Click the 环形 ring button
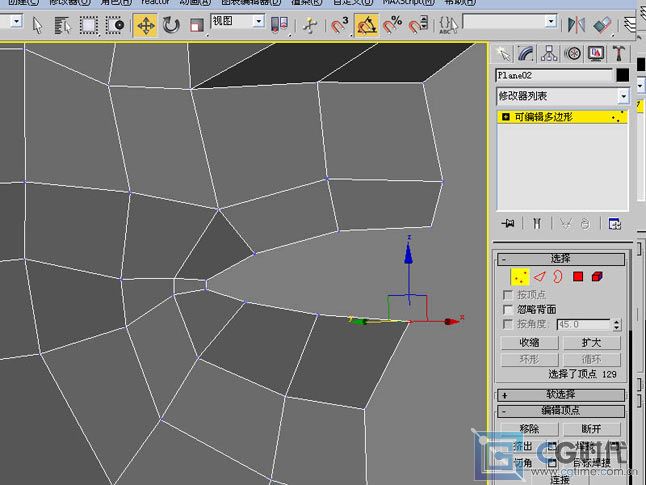 pyautogui.click(x=529, y=360)
